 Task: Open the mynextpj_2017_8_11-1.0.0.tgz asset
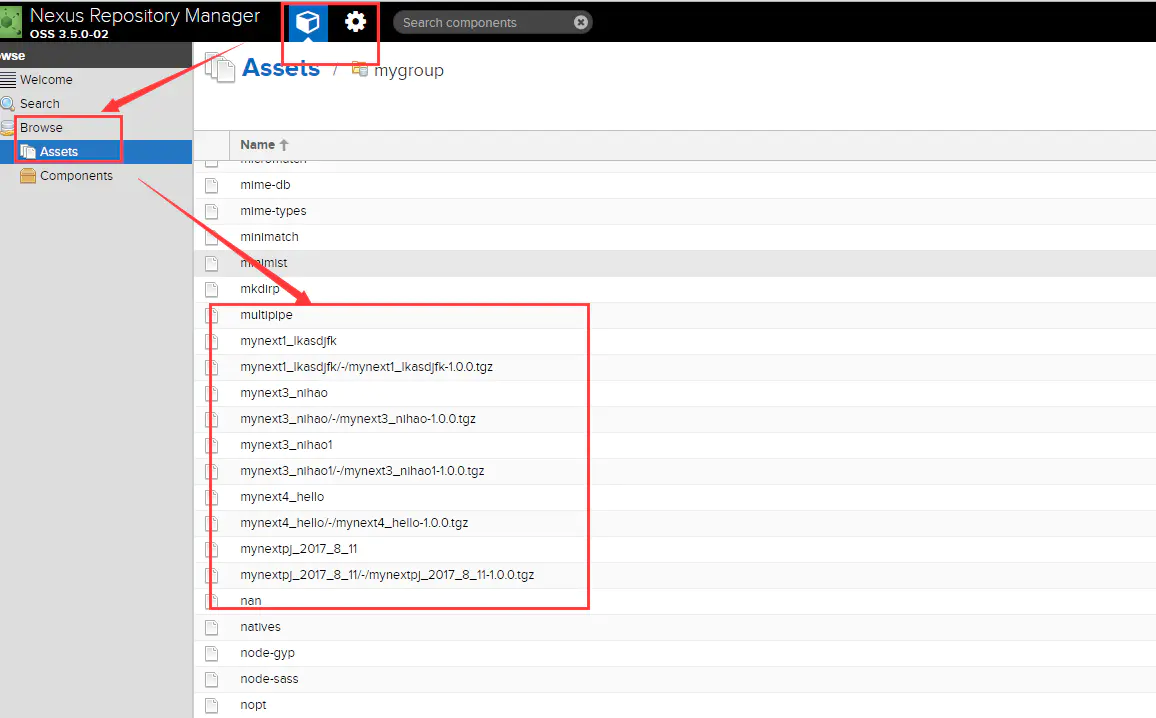pyautogui.click(x=675, y=575)
